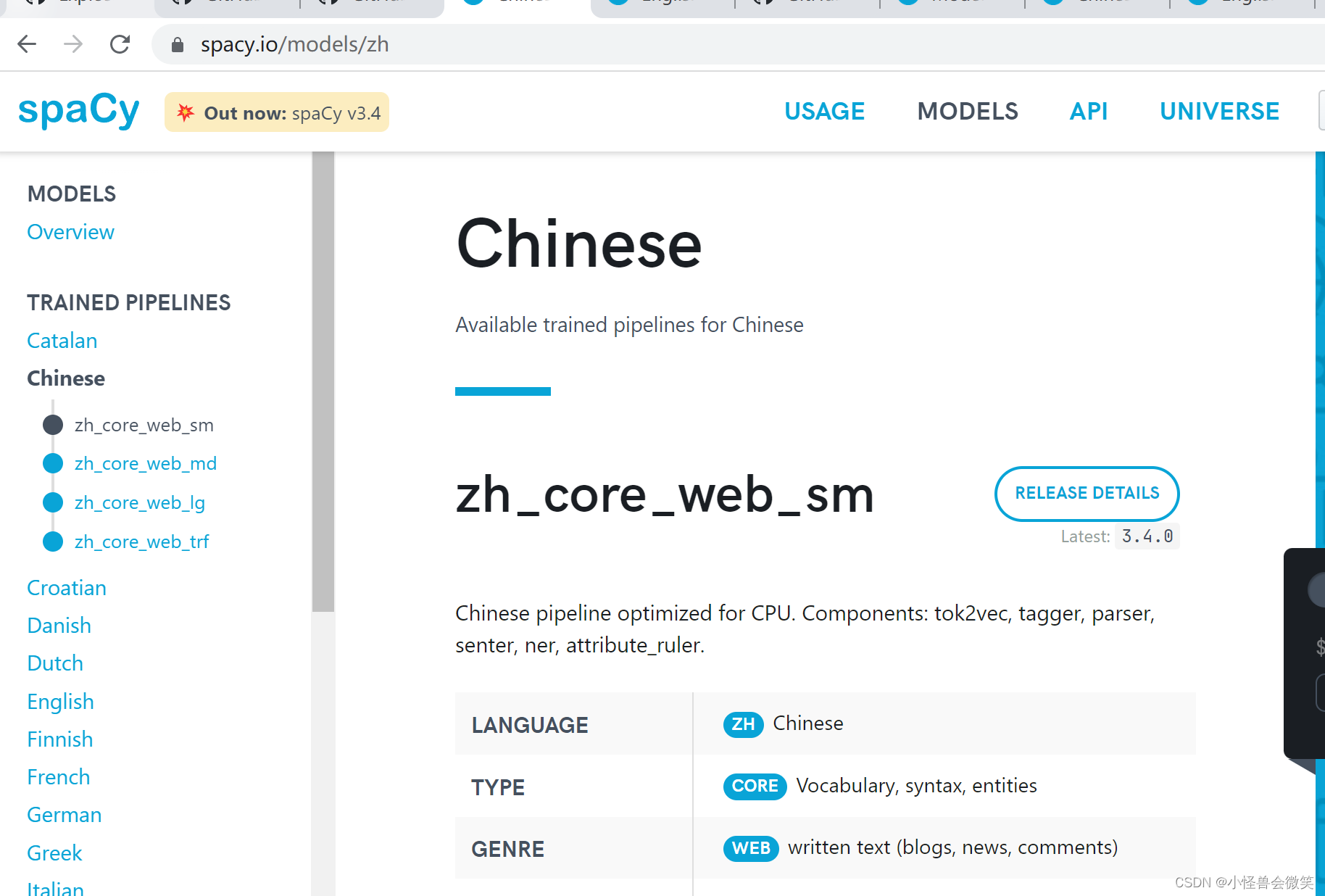Open French trained pipelines

[x=58, y=777]
